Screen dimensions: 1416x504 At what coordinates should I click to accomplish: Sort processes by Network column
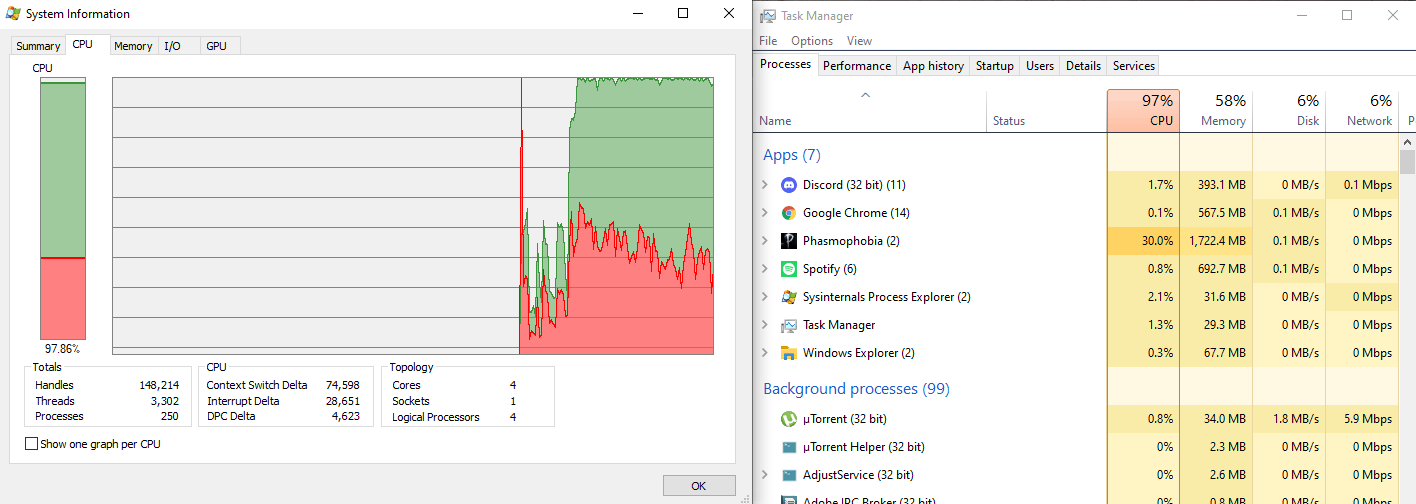coord(1362,110)
